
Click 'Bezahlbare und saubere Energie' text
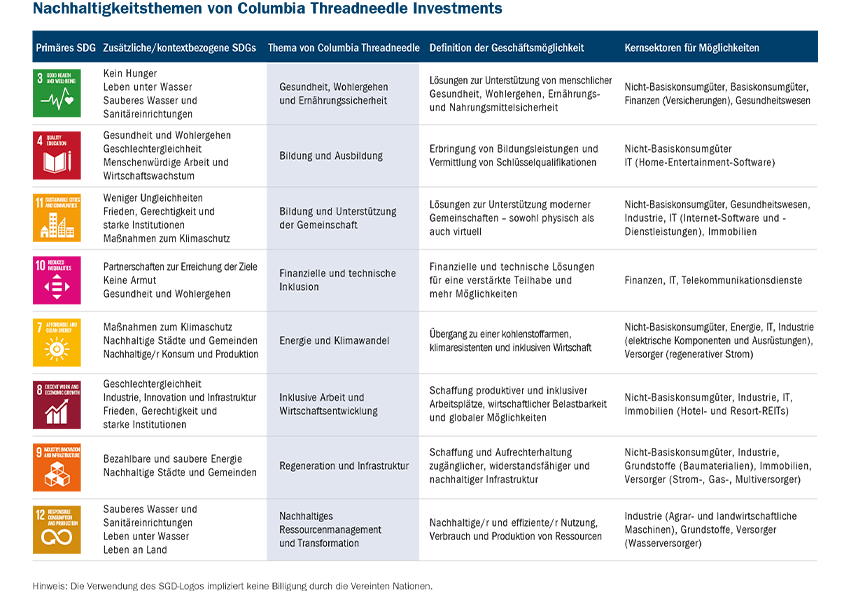172,459
